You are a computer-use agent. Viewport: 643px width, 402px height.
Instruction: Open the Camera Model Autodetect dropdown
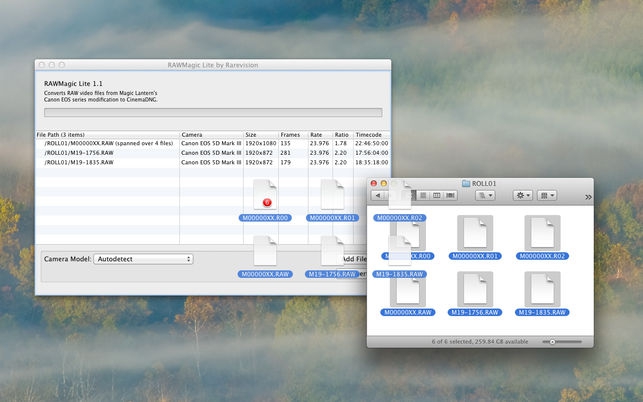pyautogui.click(x=143, y=259)
